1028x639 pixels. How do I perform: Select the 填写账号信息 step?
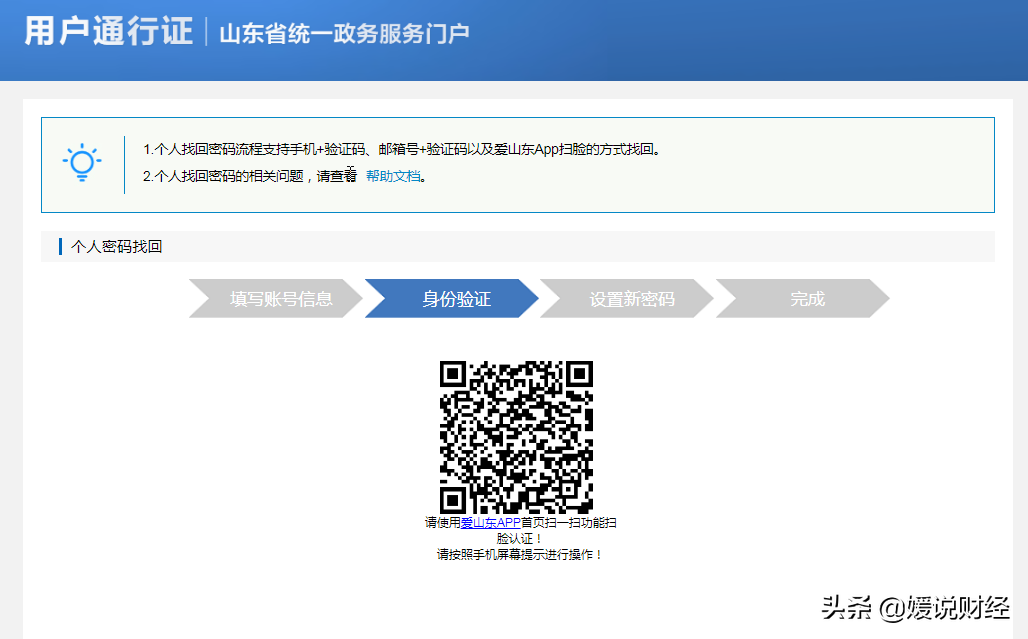pos(275,299)
